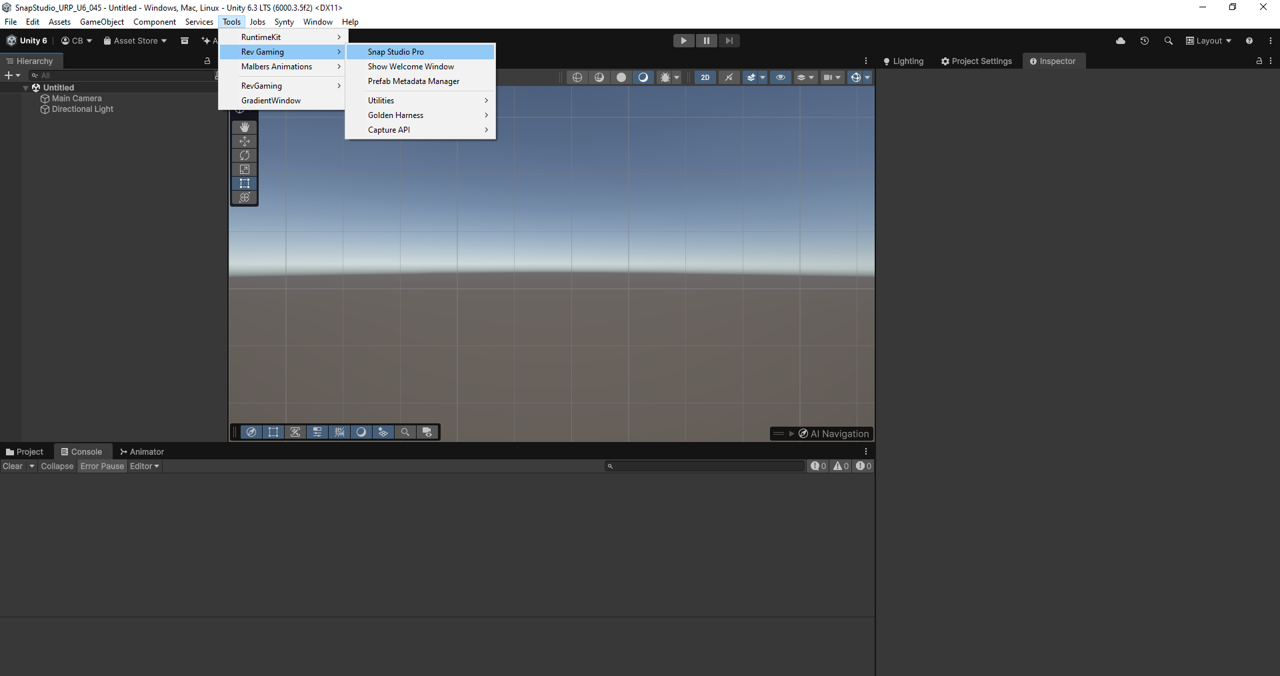Click the first overlay toolbar compass icon

(x=251, y=432)
